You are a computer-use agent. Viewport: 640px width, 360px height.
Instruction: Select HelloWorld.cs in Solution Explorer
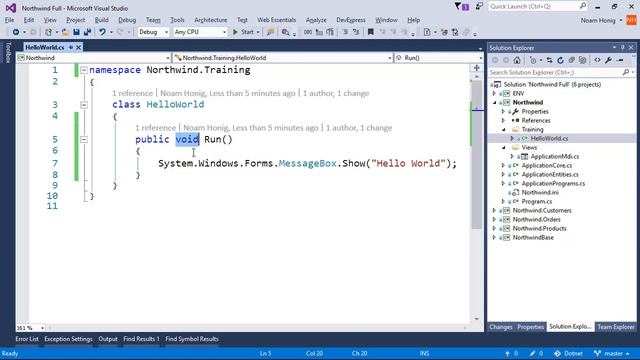pyautogui.click(x=549, y=138)
